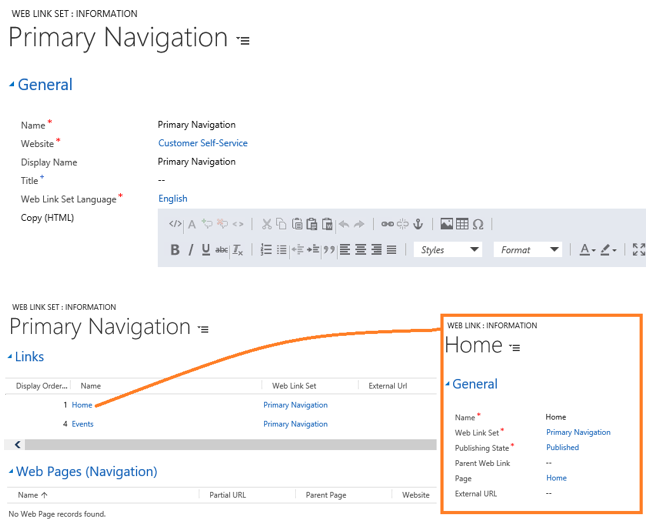The width and height of the screenshot is (657, 529).
Task: Sort by External Url column
Action: click(x=388, y=386)
